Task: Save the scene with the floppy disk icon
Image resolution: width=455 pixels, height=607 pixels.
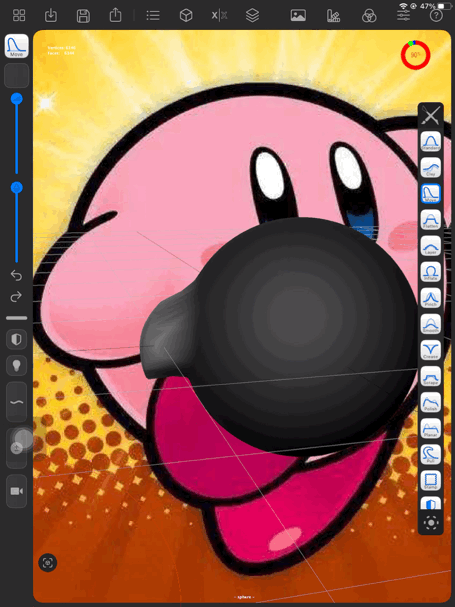Action: click(83, 16)
